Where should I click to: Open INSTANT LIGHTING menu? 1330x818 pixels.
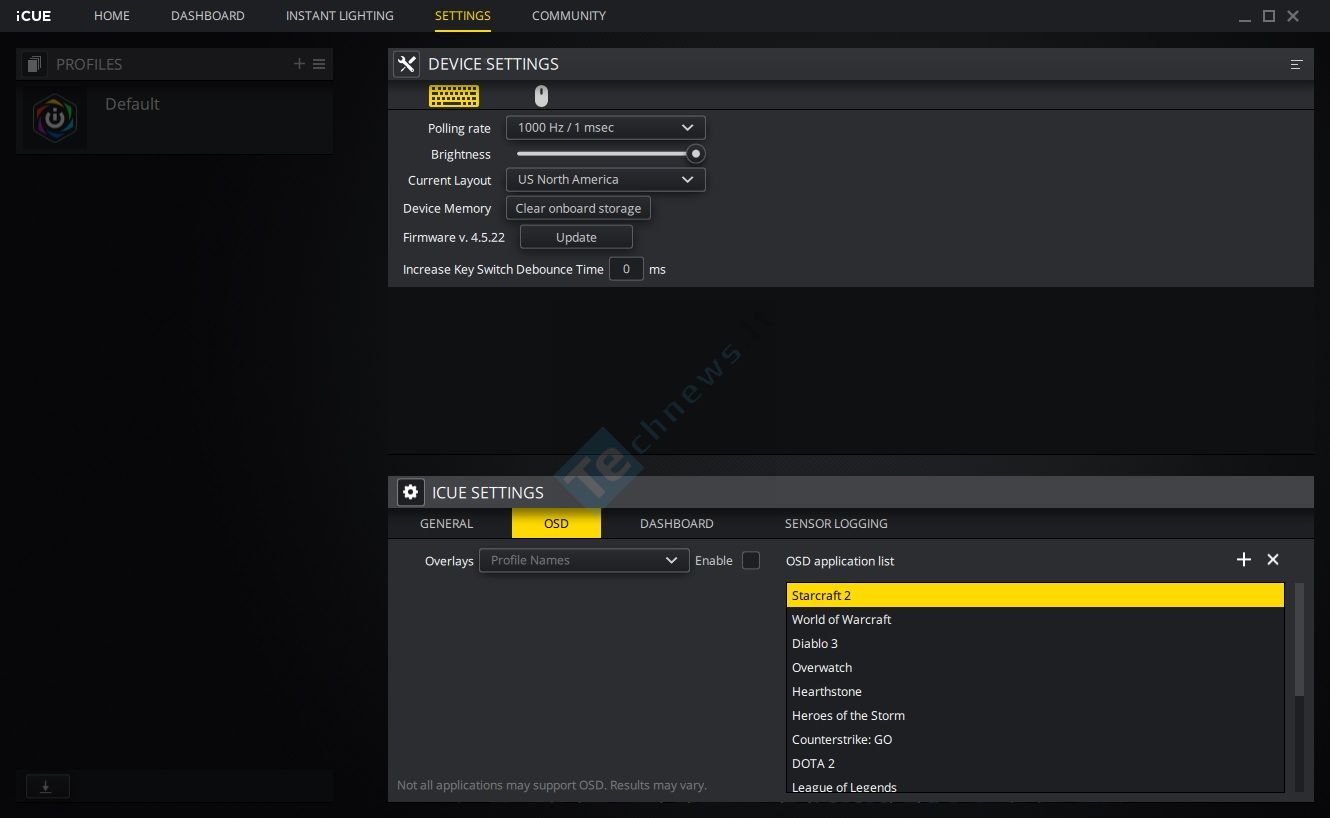(340, 16)
